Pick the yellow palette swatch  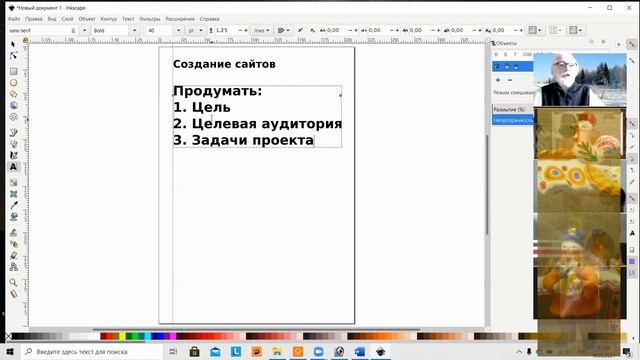122,336
